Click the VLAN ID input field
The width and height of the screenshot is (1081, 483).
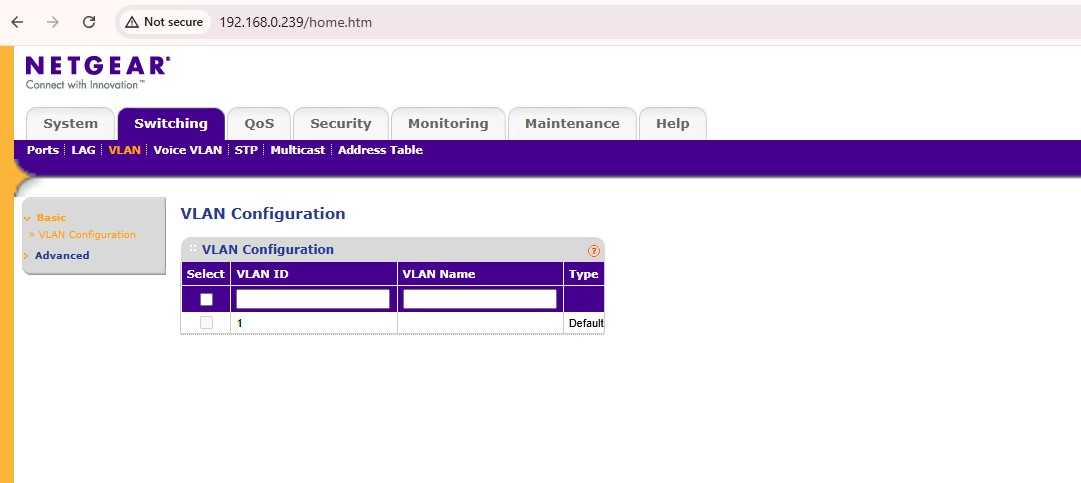[x=313, y=299]
